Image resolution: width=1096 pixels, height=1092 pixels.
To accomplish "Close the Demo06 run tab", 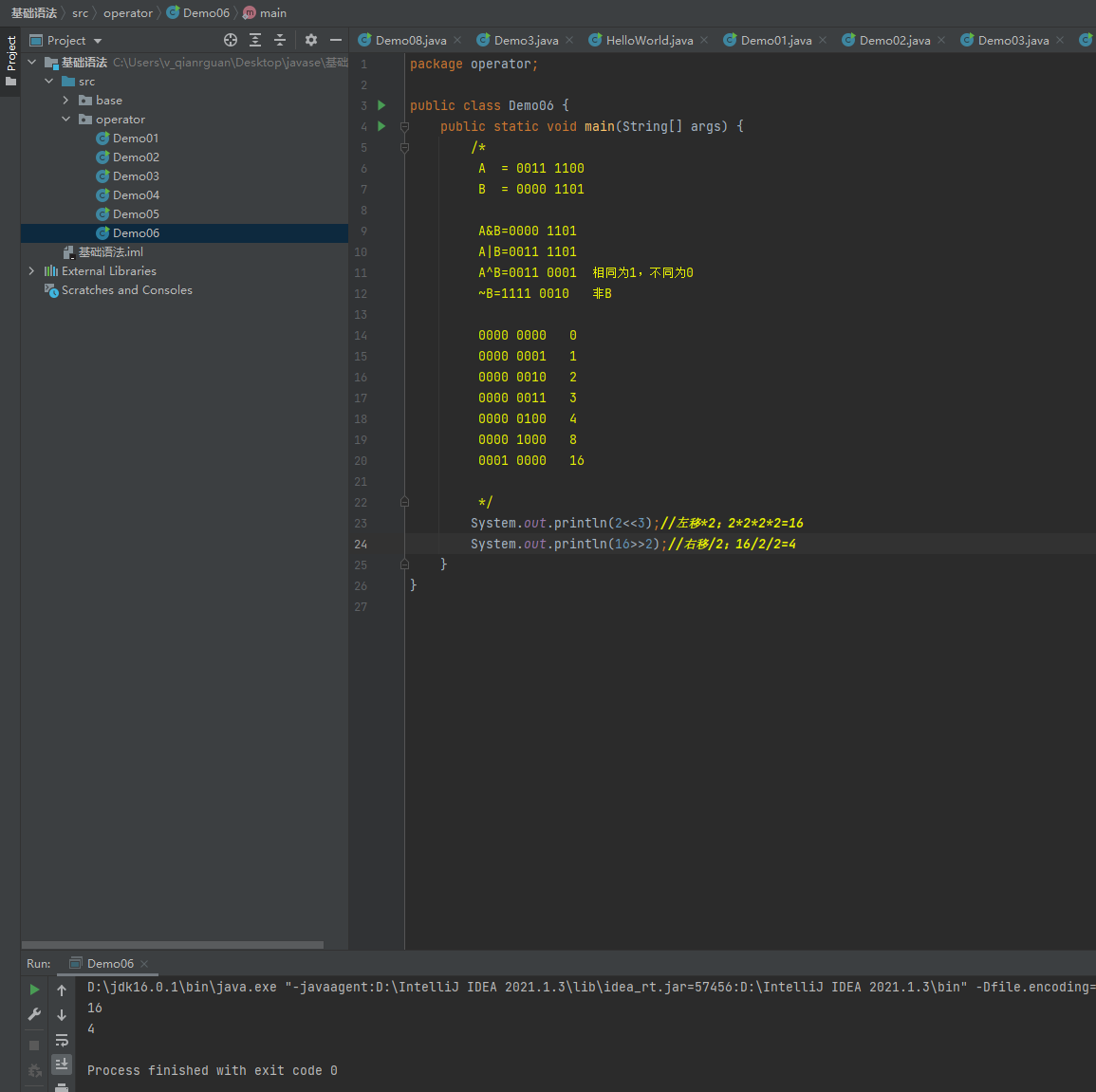I will coord(144,964).
